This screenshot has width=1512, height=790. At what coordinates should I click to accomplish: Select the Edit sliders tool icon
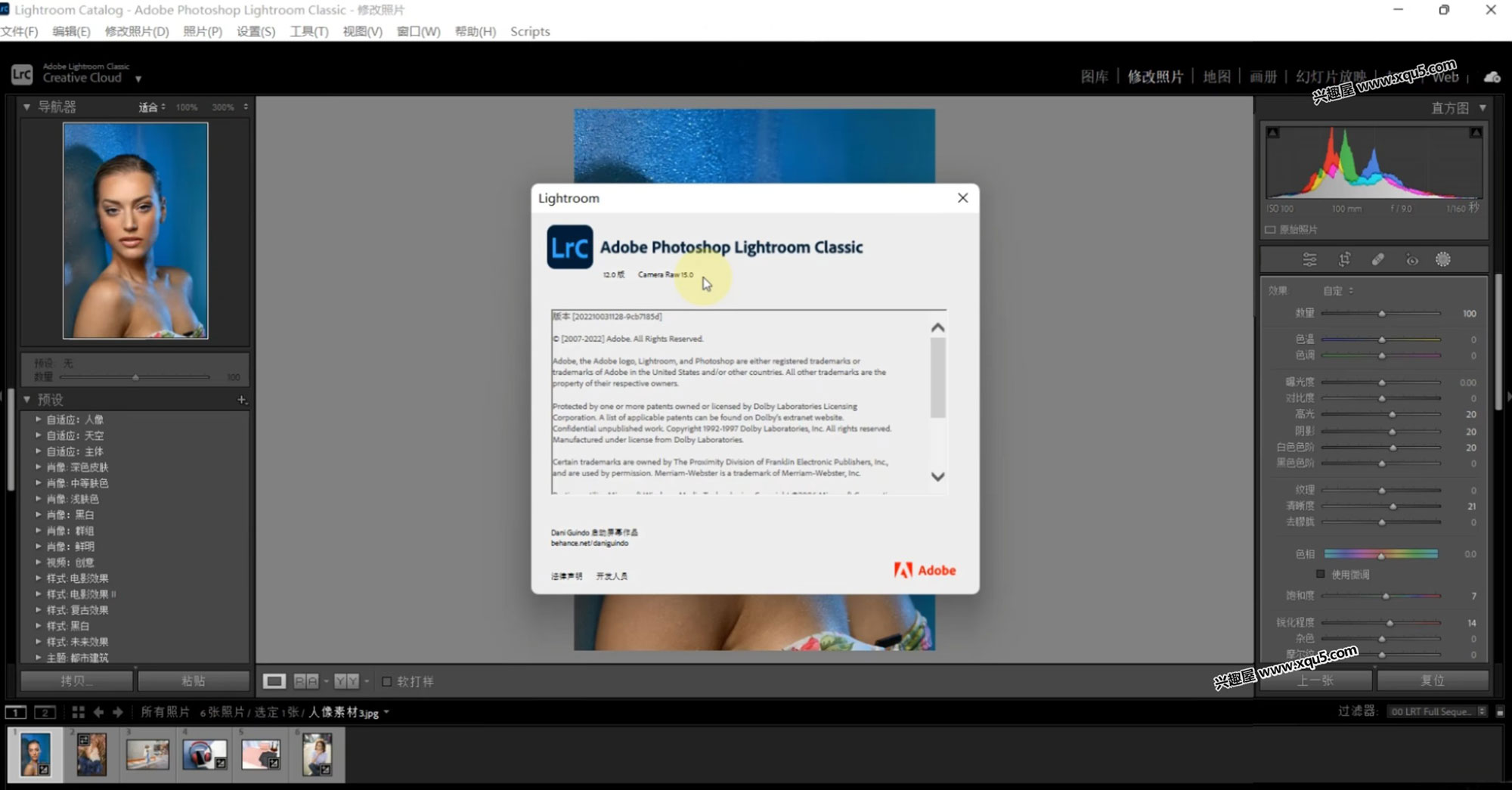[x=1309, y=259]
